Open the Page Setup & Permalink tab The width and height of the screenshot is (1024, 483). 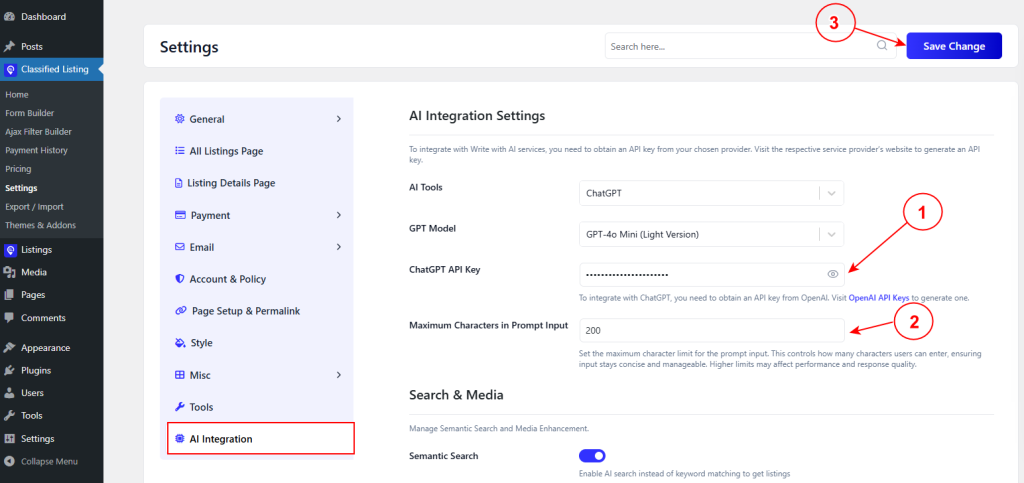point(257,311)
